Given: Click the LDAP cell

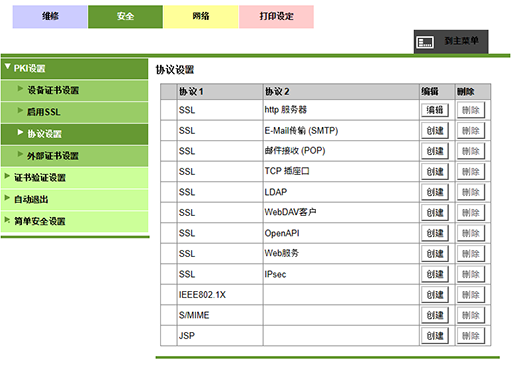Looking at the screenshot, I should [x=341, y=192].
